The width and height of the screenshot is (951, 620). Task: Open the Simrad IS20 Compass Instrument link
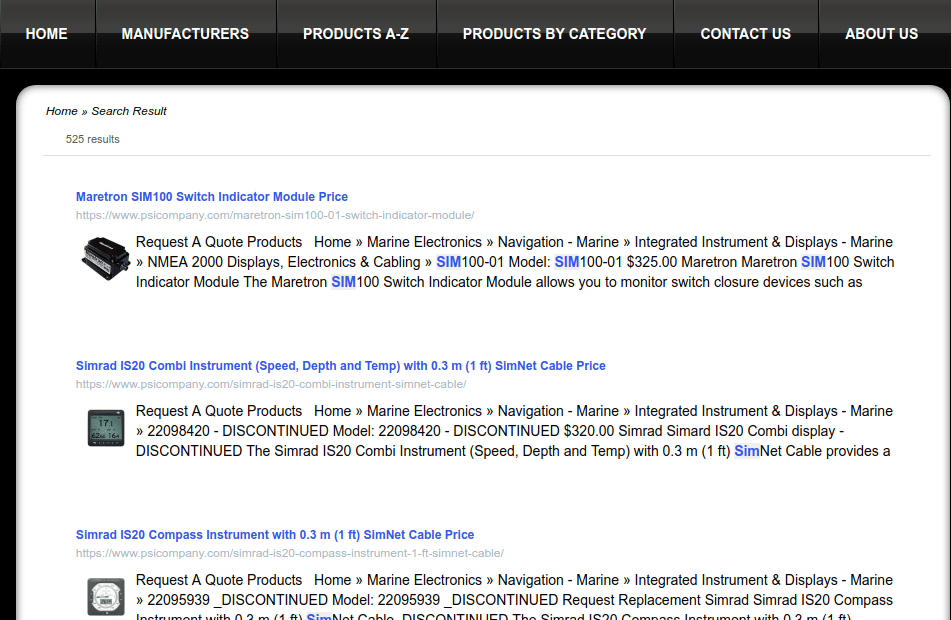(274, 534)
